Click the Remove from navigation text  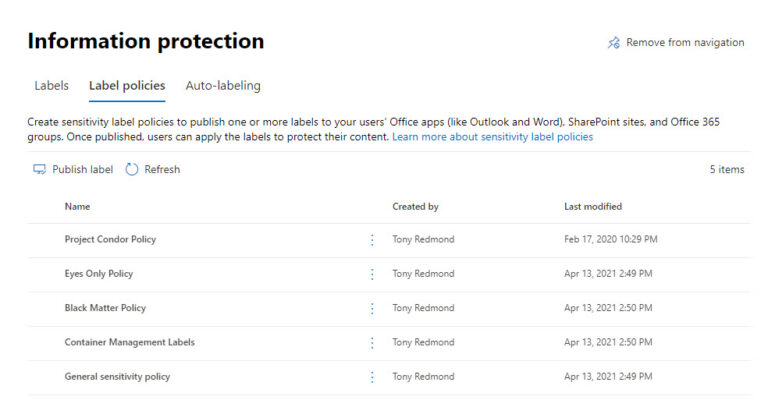pyautogui.click(x=685, y=43)
